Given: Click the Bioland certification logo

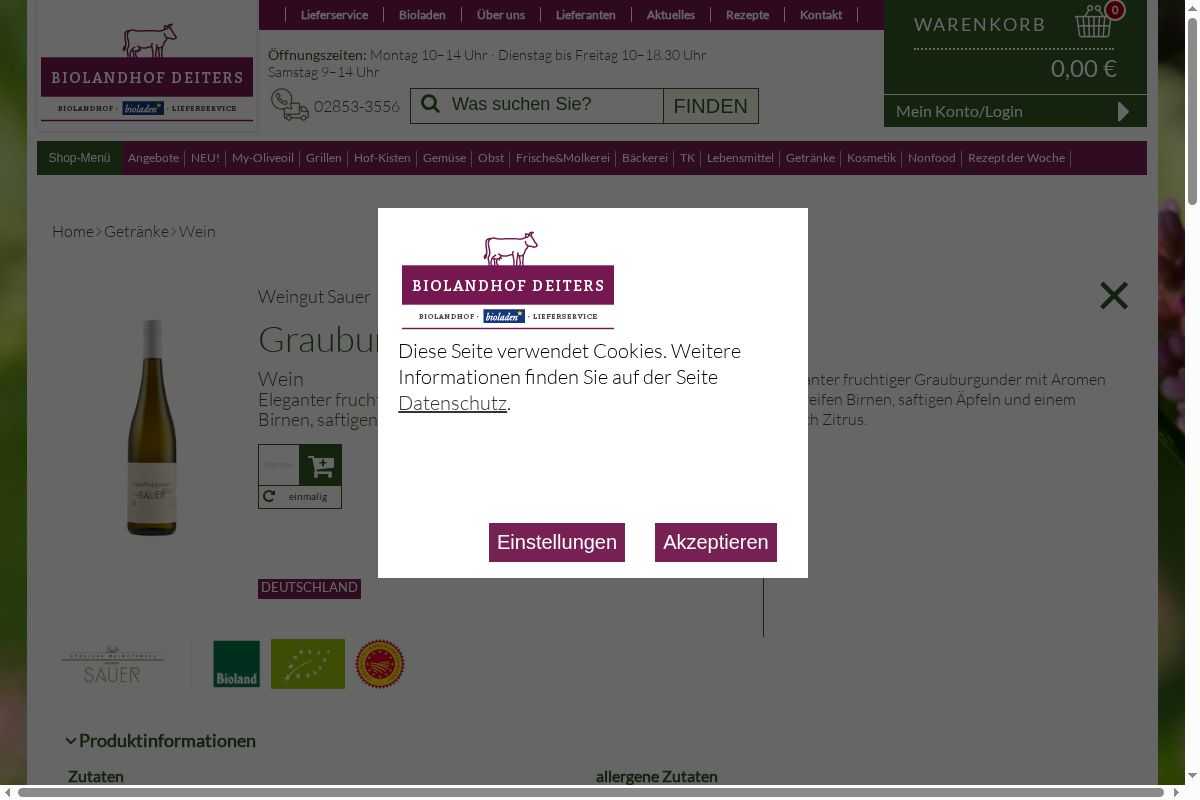Looking at the screenshot, I should [x=236, y=664].
